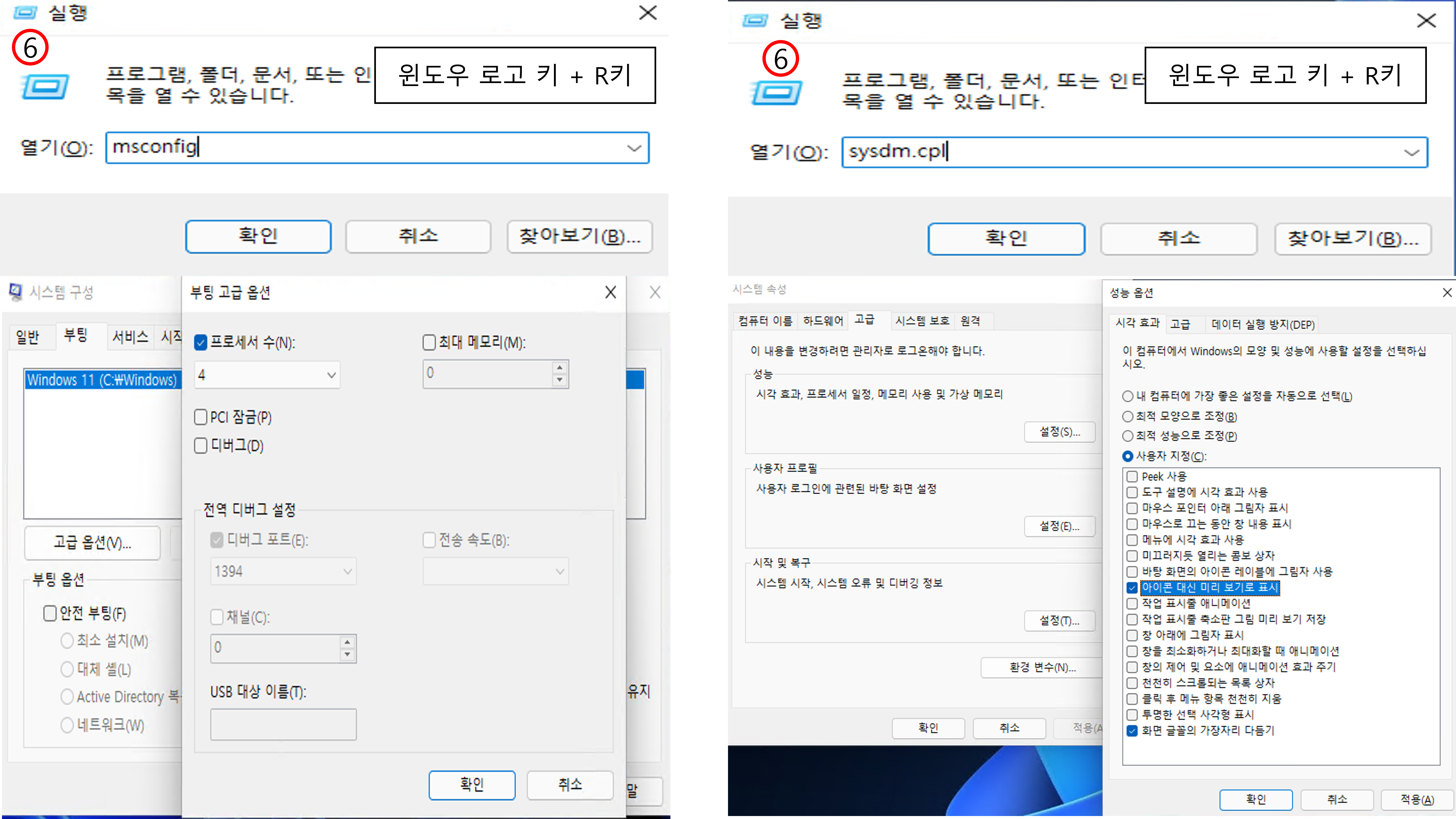Image resolution: width=1456 pixels, height=819 pixels.
Task: Expand the sysdm.cpl open combo box
Action: coord(1411,153)
